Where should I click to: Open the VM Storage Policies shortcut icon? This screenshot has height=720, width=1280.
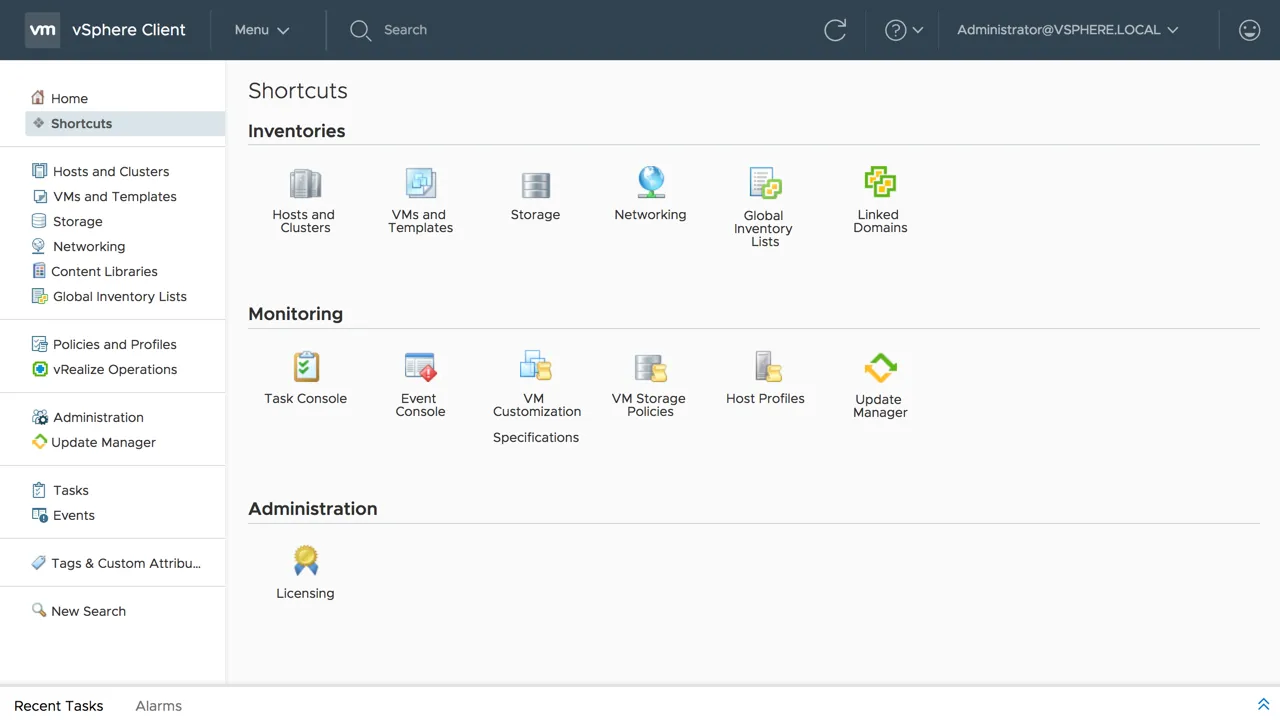pyautogui.click(x=650, y=367)
